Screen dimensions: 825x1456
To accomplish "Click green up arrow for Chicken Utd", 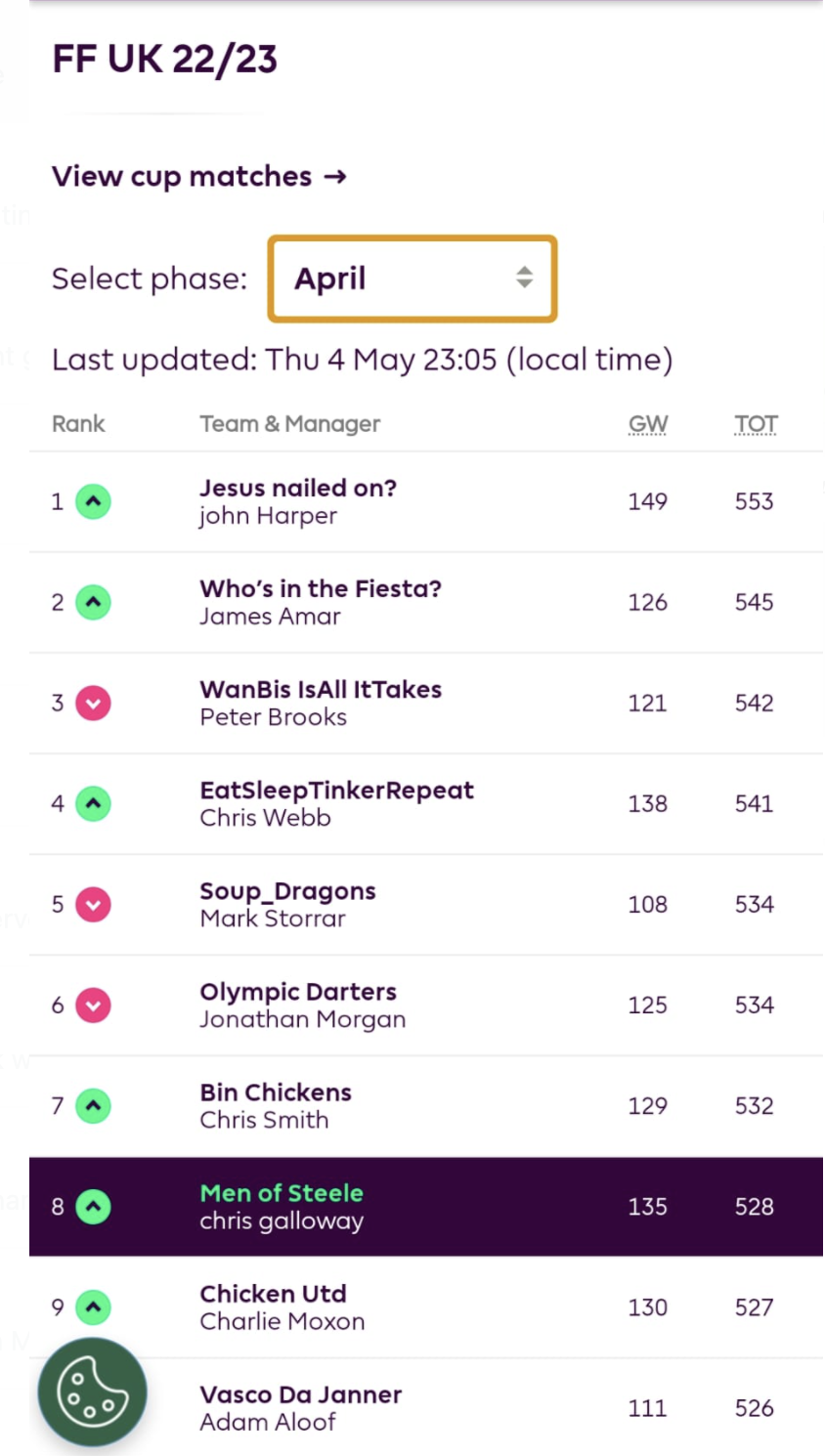I will (94, 1307).
